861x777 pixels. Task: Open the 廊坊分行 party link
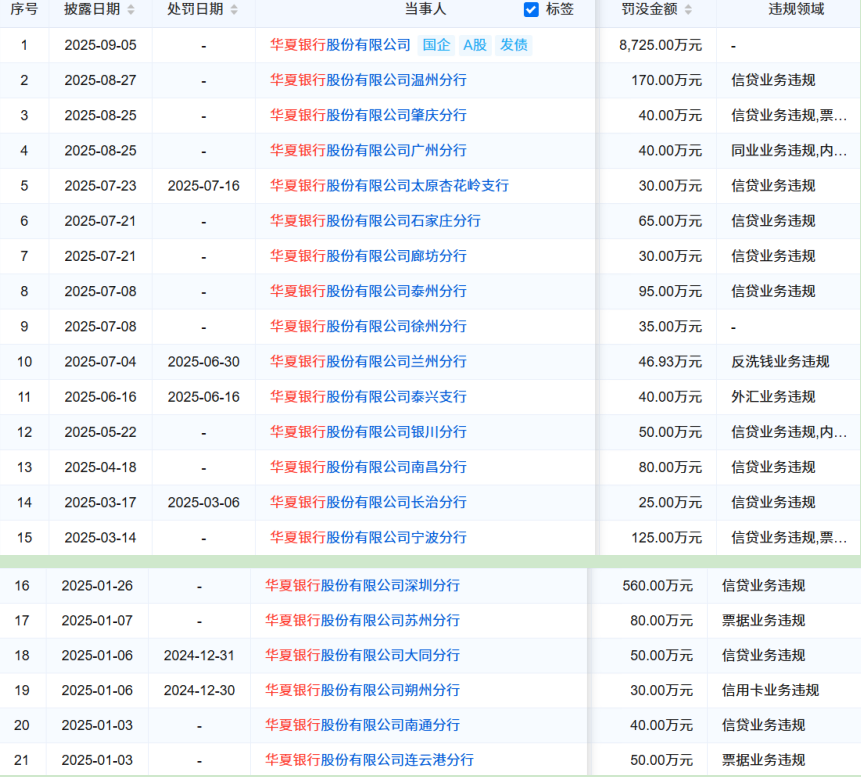pyautogui.click(x=368, y=256)
